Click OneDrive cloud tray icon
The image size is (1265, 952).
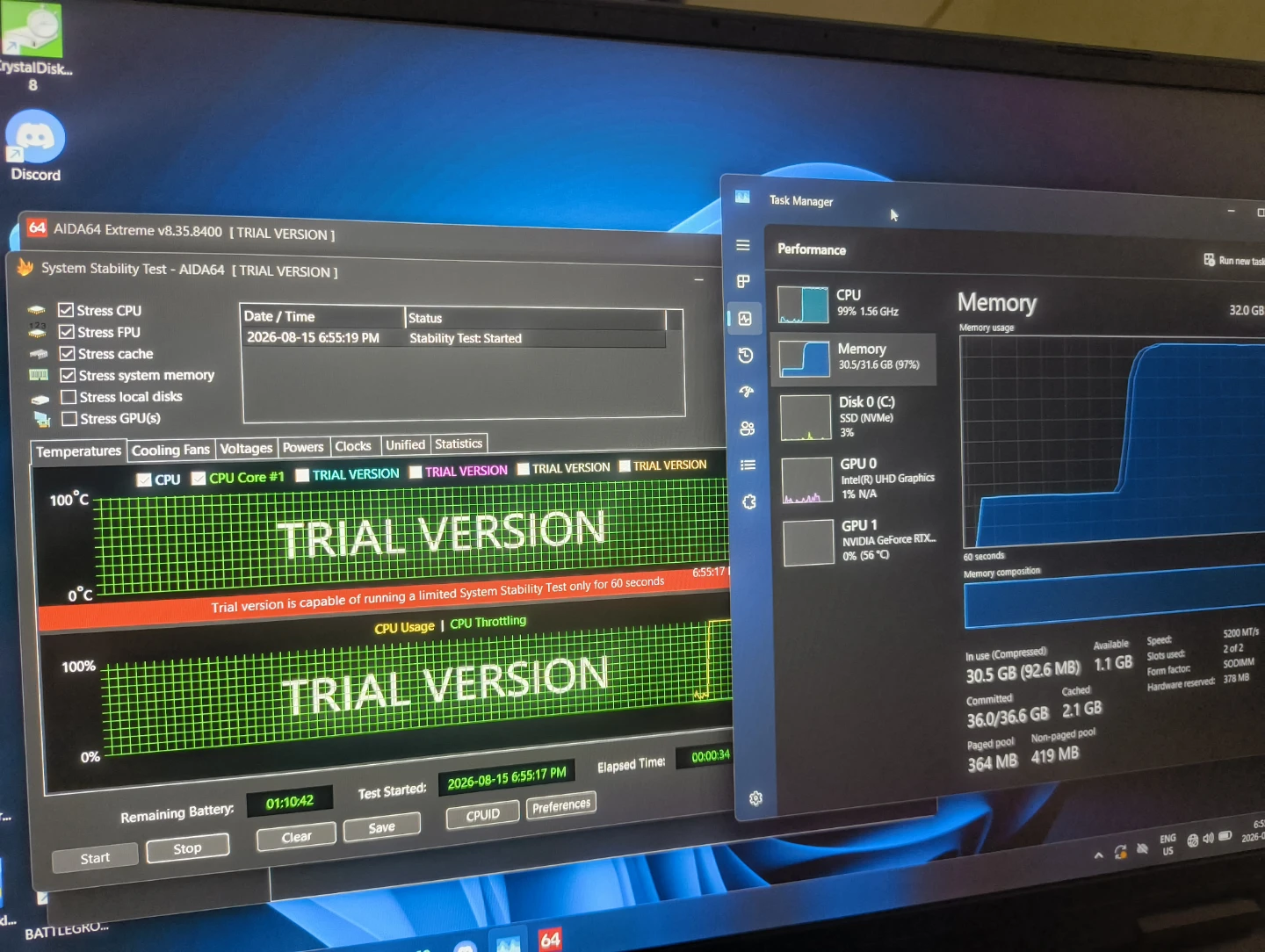tap(1142, 848)
